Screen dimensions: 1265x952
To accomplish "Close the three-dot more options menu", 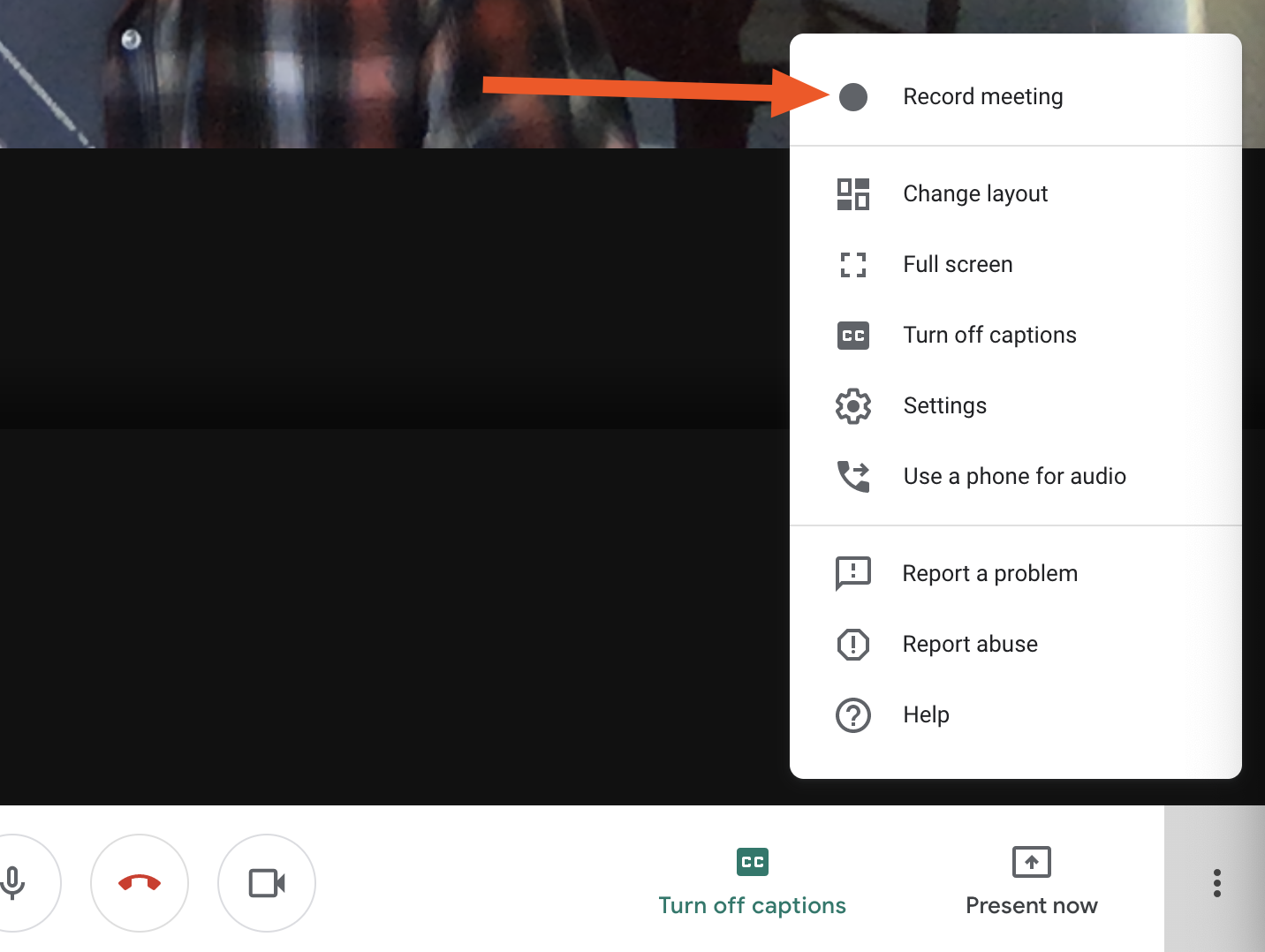I will (1216, 883).
